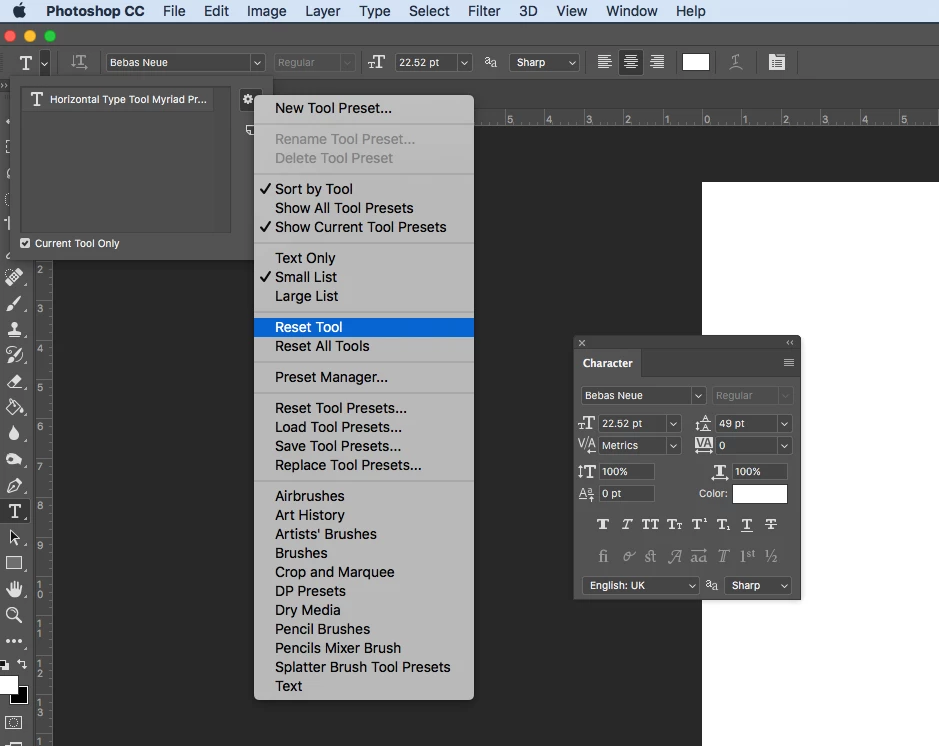Click Color swatch in Character panel

(x=759, y=494)
